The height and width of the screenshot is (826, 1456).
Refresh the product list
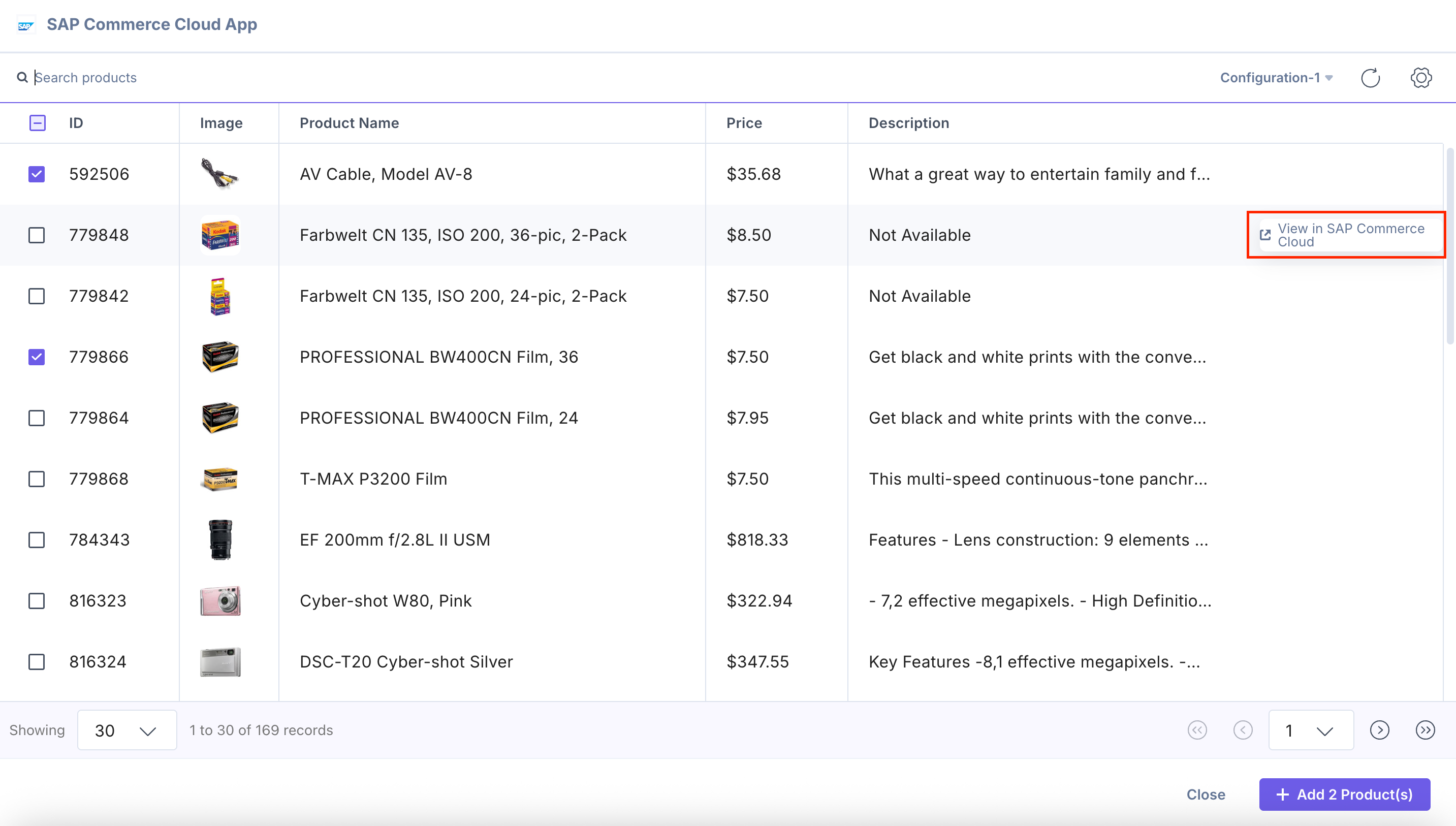1370,78
